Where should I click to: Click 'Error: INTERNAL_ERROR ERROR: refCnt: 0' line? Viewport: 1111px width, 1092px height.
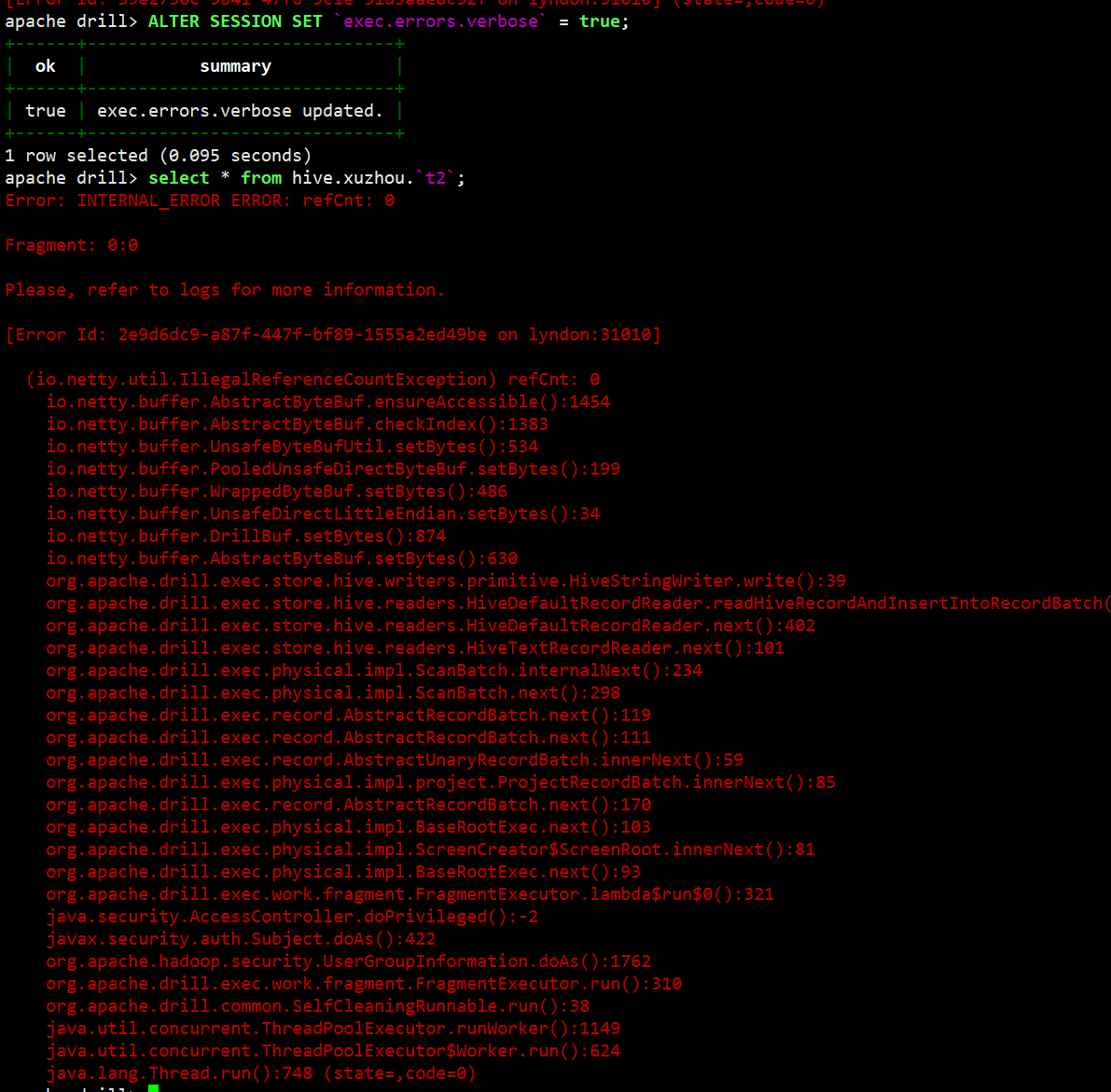[200, 201]
